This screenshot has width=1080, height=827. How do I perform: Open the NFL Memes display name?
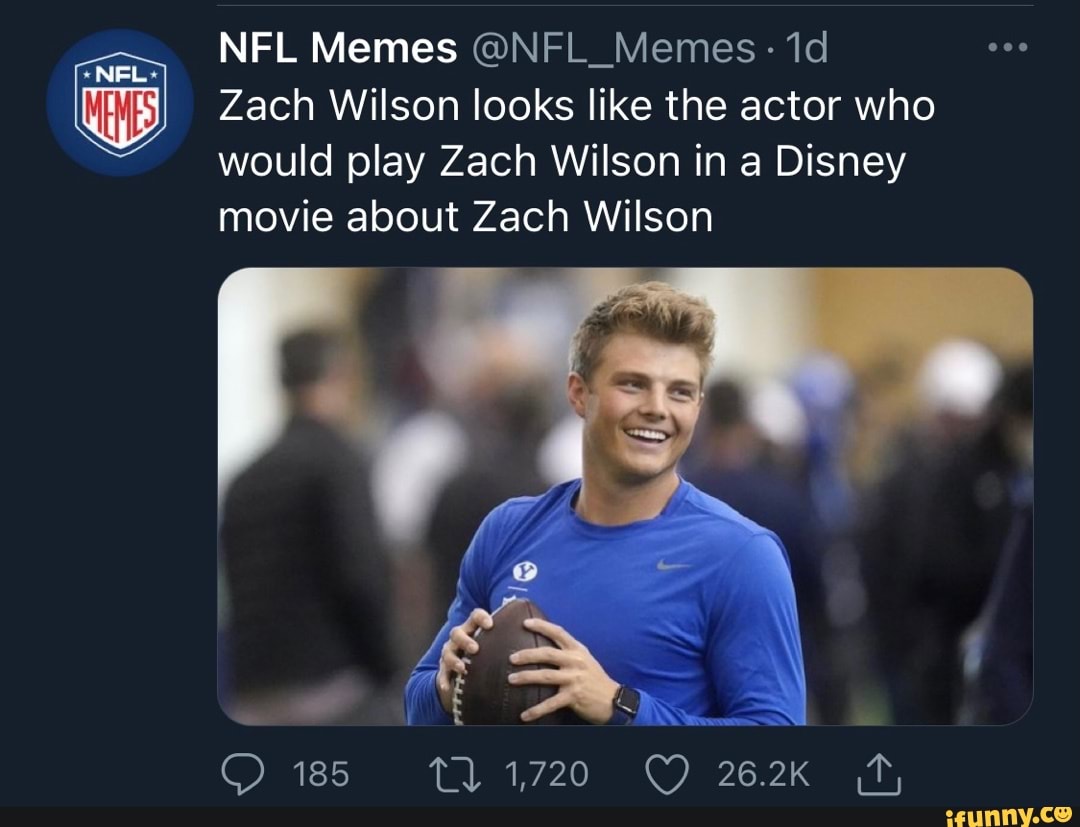click(x=338, y=48)
